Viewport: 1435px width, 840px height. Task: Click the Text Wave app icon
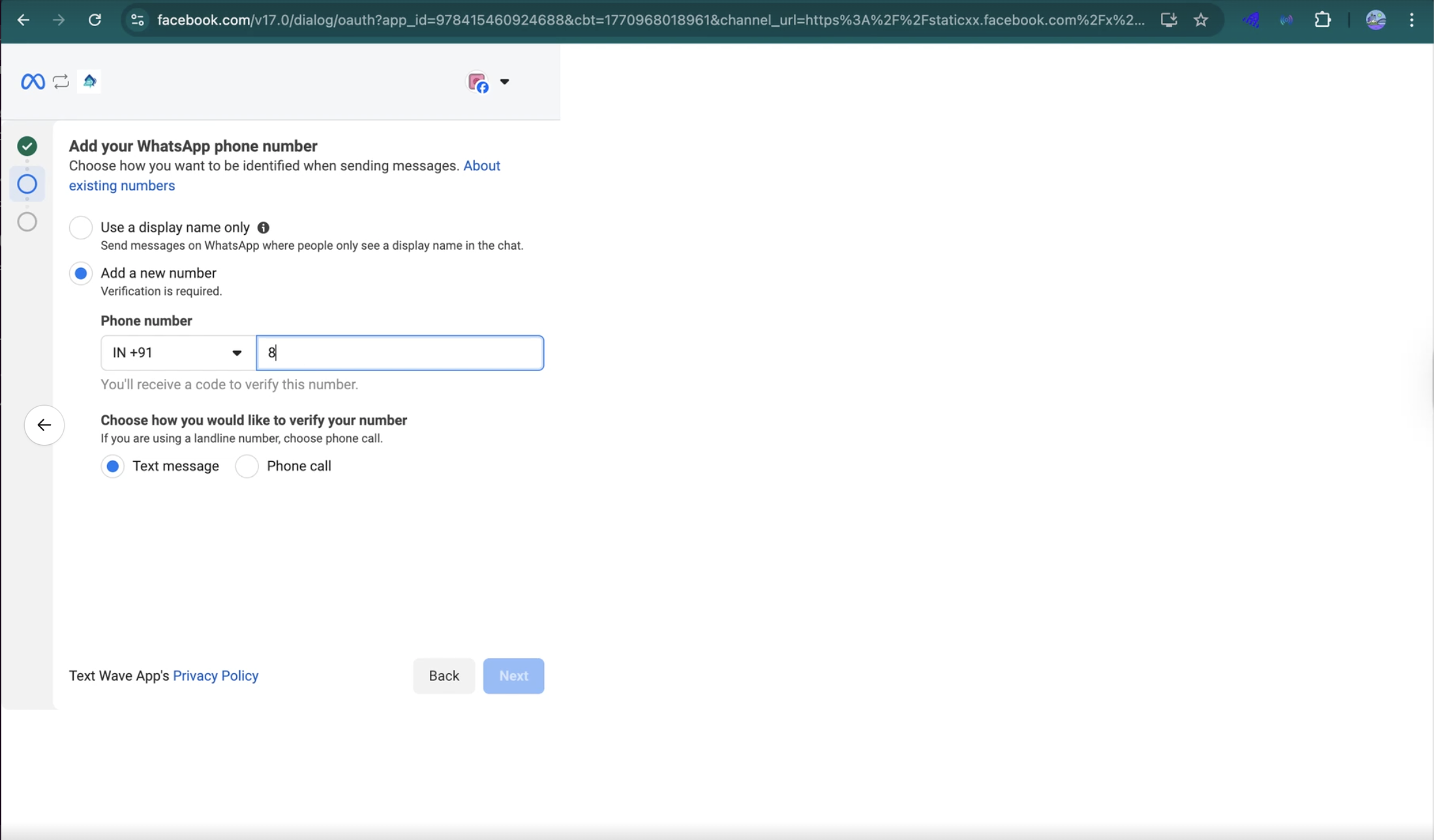coord(89,82)
